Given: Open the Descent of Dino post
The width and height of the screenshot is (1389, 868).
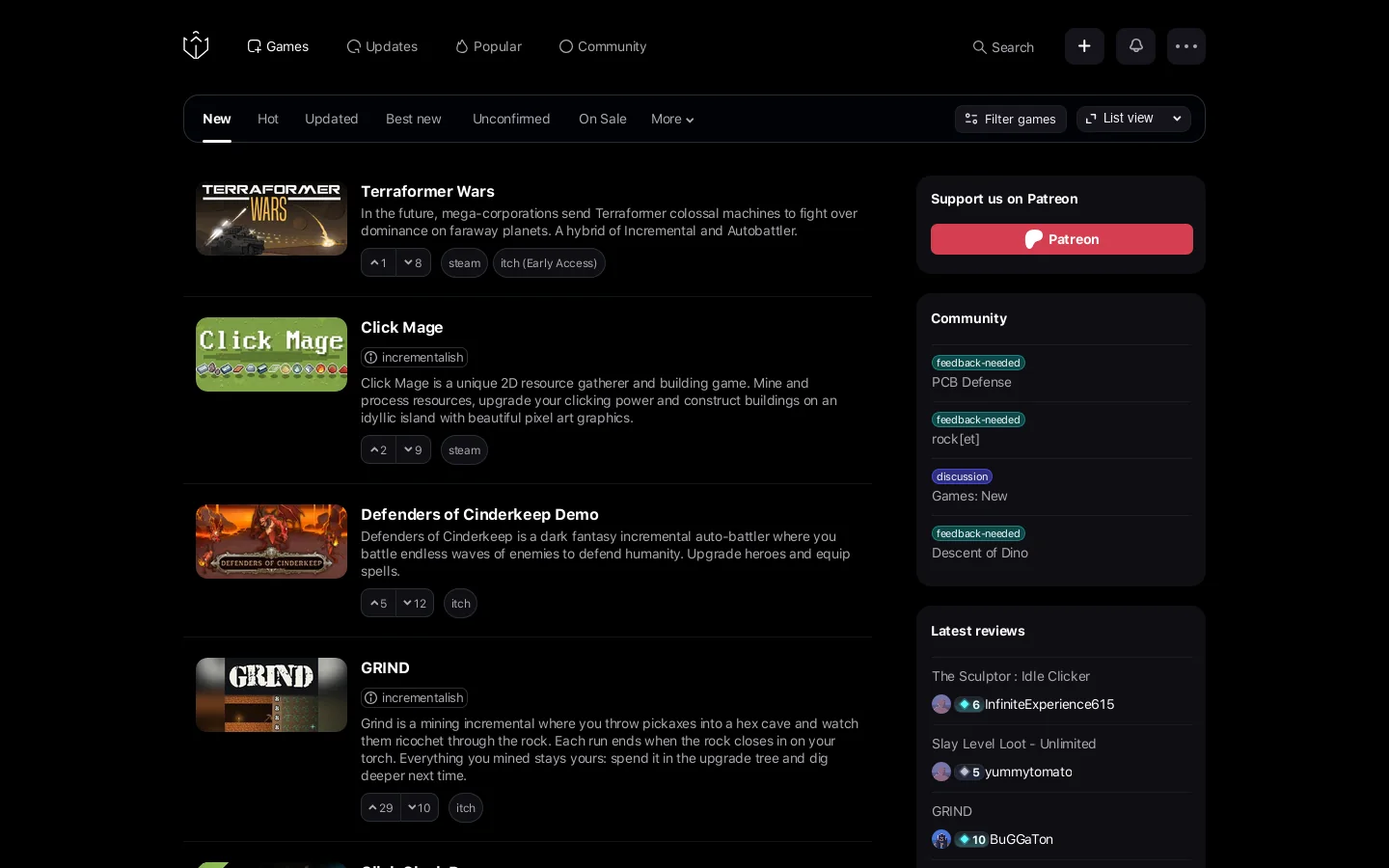Looking at the screenshot, I should pos(980,553).
